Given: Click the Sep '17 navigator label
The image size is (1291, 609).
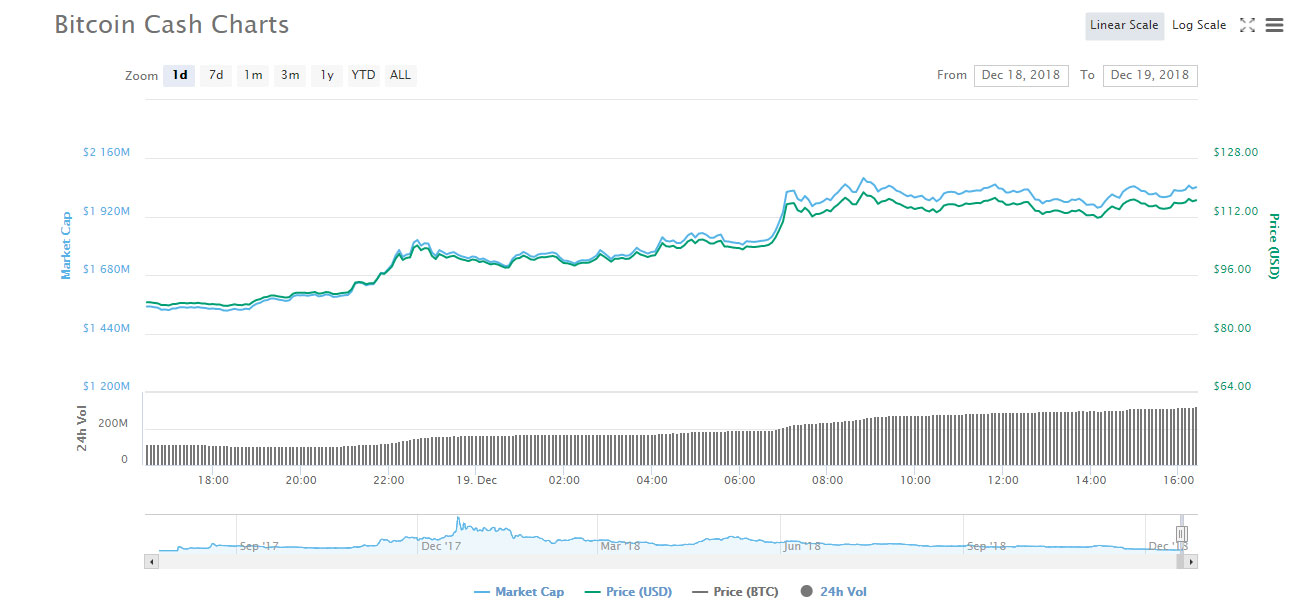Looking at the screenshot, I should pyautogui.click(x=259, y=546).
